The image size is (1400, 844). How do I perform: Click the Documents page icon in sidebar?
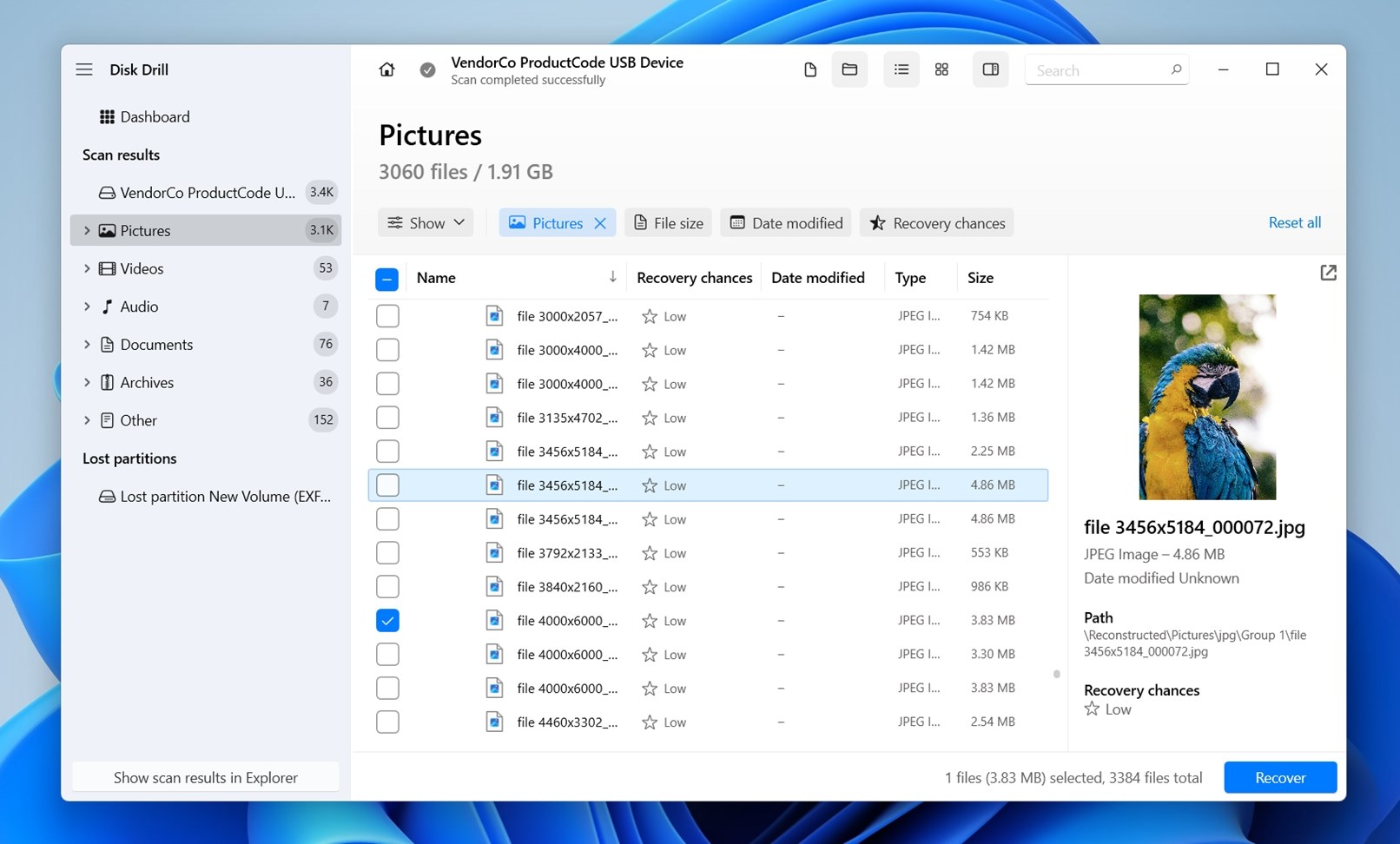[107, 345]
